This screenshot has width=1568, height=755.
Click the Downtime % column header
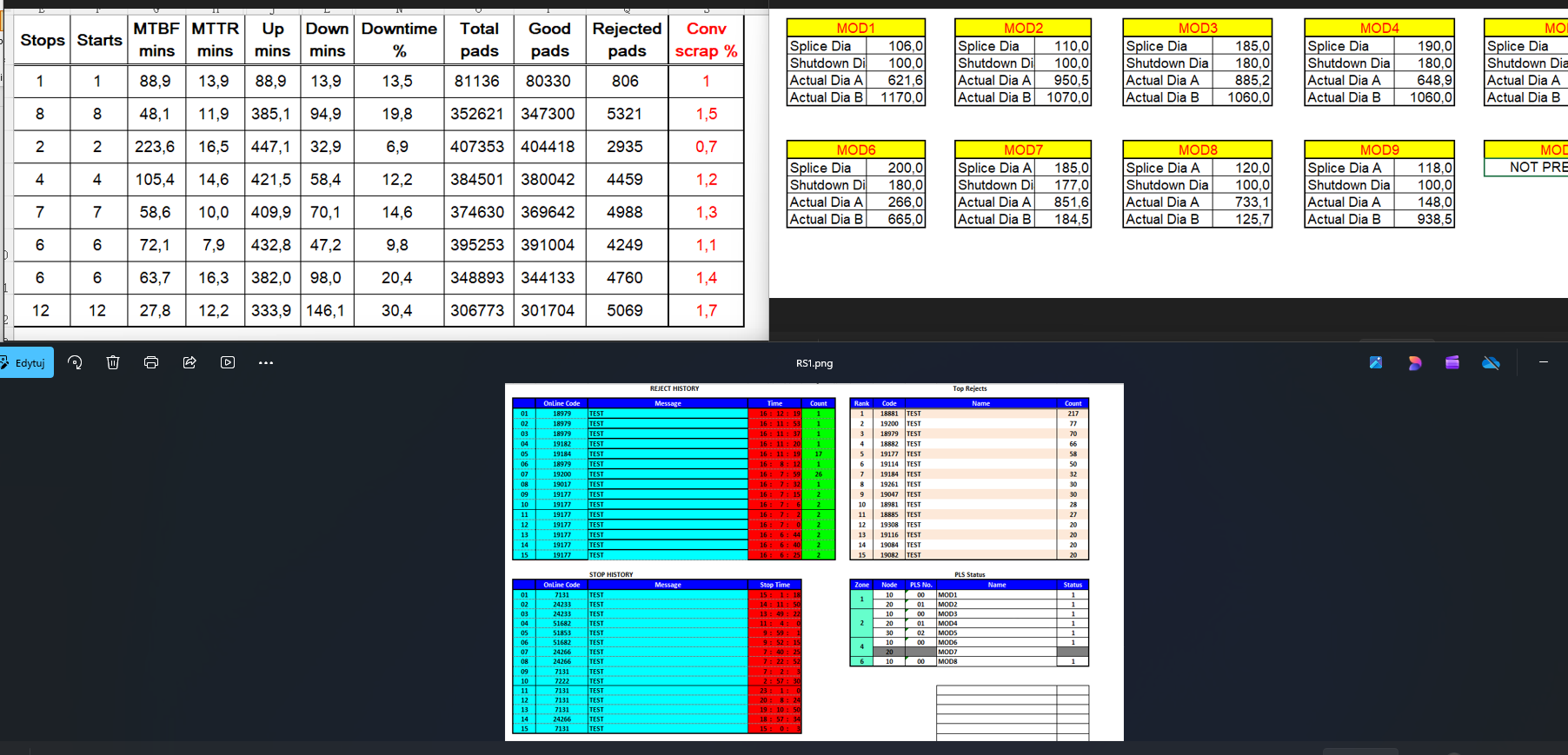[399, 40]
